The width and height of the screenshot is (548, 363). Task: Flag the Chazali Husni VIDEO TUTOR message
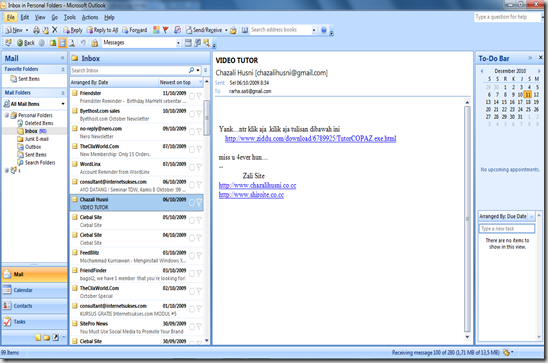coord(199,202)
